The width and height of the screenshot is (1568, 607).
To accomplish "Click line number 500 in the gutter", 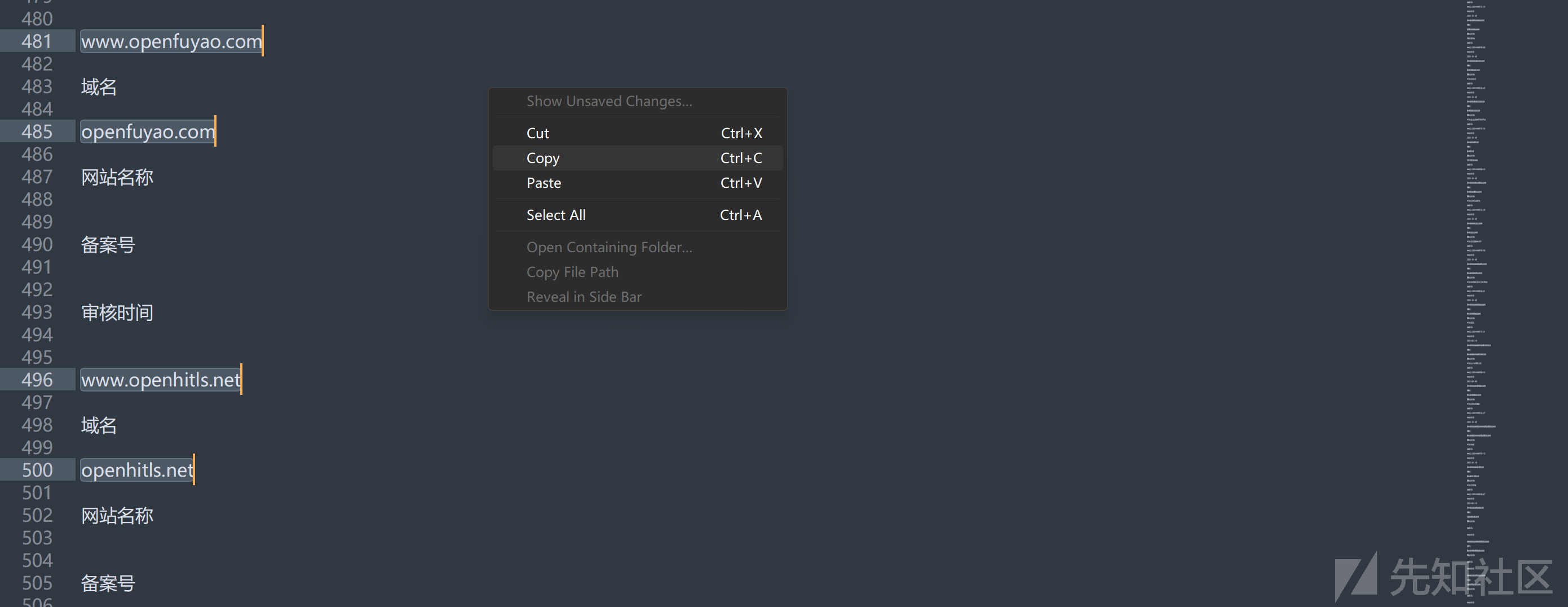I will [37, 470].
